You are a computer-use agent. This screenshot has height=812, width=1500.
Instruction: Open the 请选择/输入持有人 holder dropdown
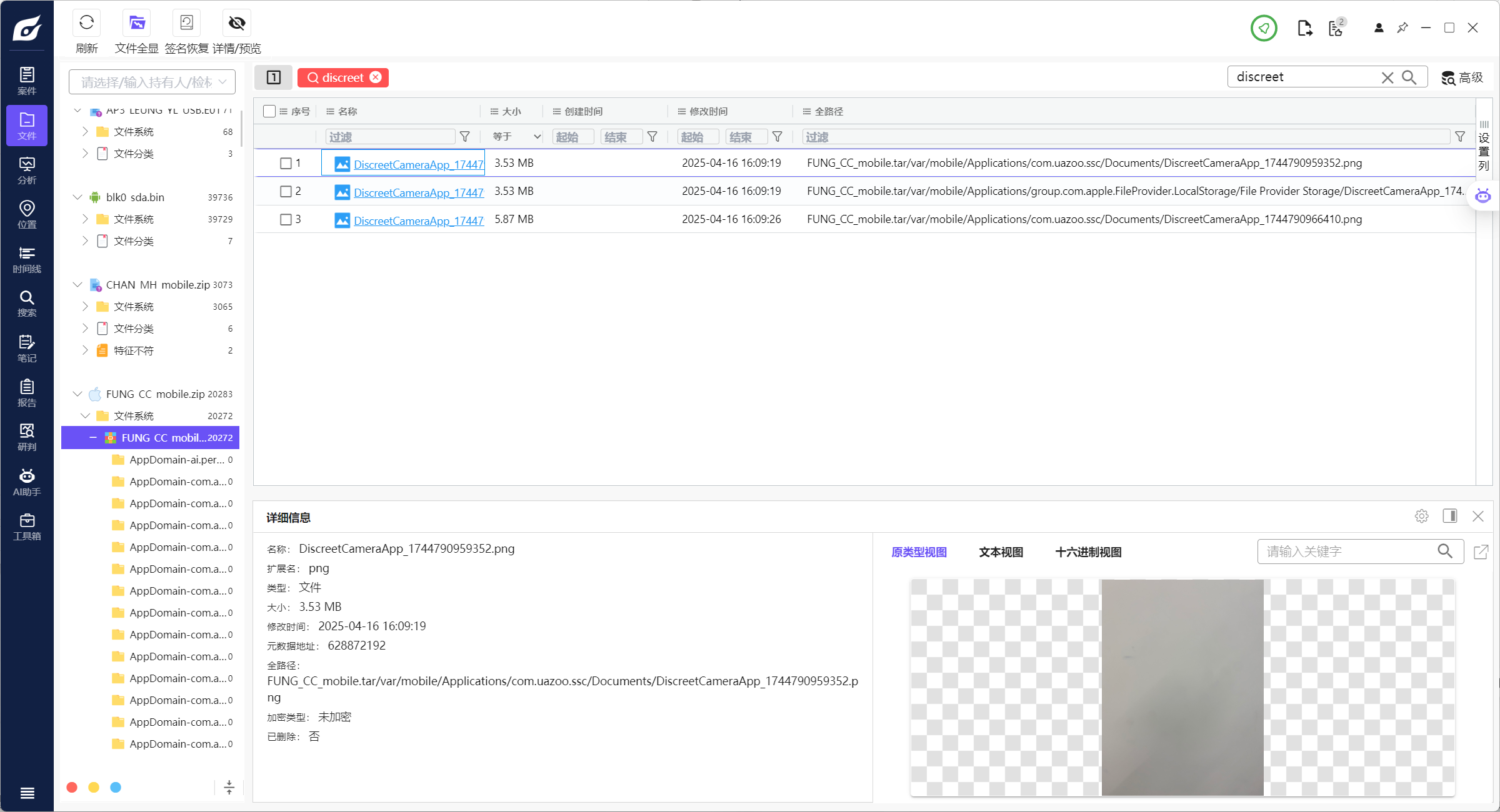152,82
